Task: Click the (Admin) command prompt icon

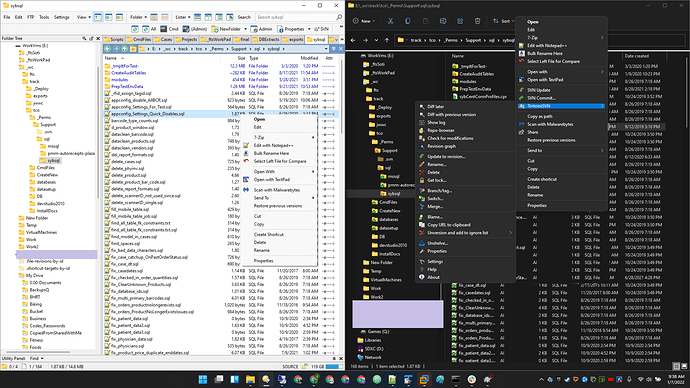Action: [195, 29]
